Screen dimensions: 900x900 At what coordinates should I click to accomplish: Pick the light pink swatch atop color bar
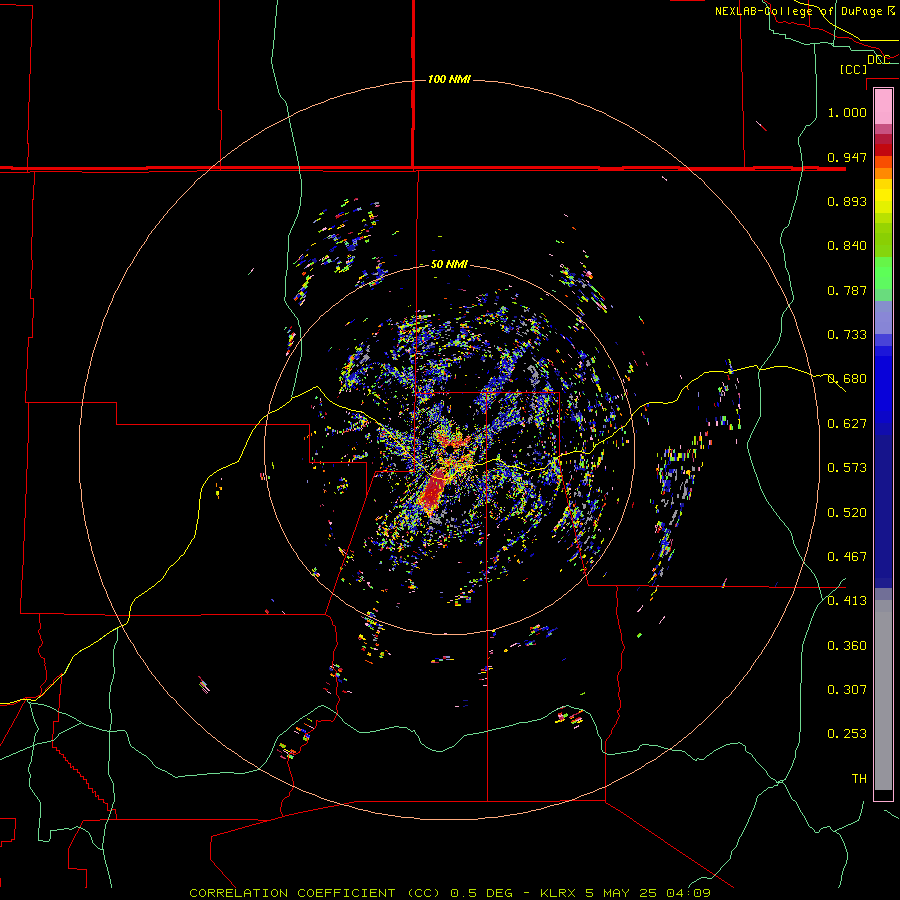pos(883,107)
